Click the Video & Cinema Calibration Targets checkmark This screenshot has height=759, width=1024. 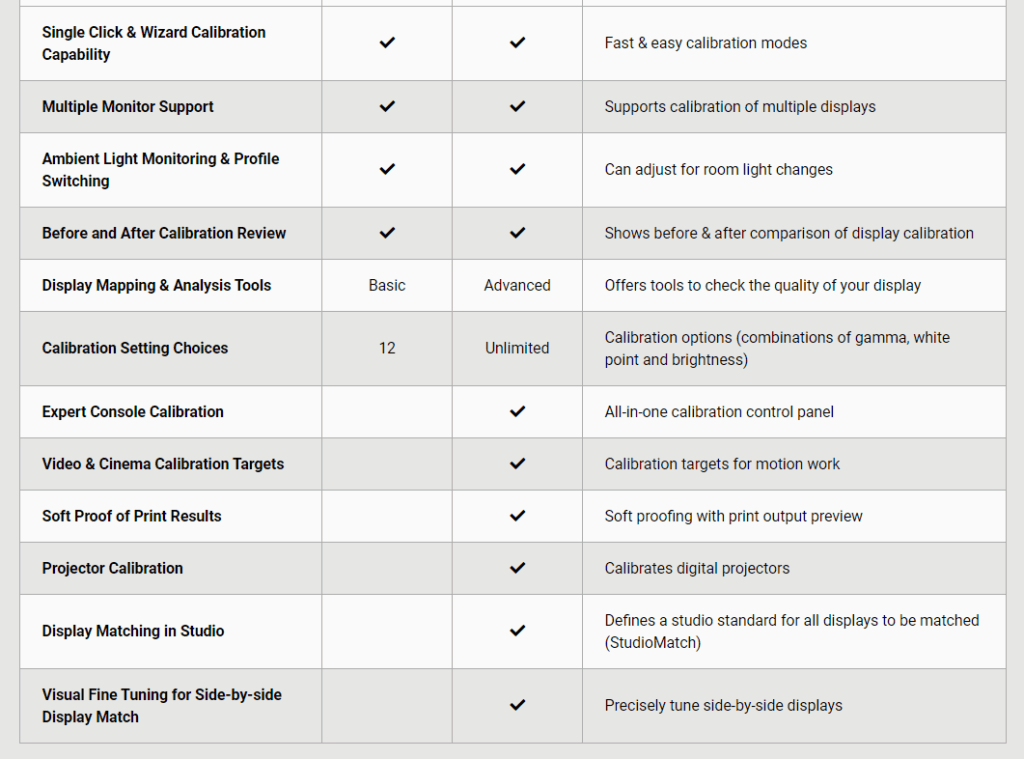coord(517,464)
